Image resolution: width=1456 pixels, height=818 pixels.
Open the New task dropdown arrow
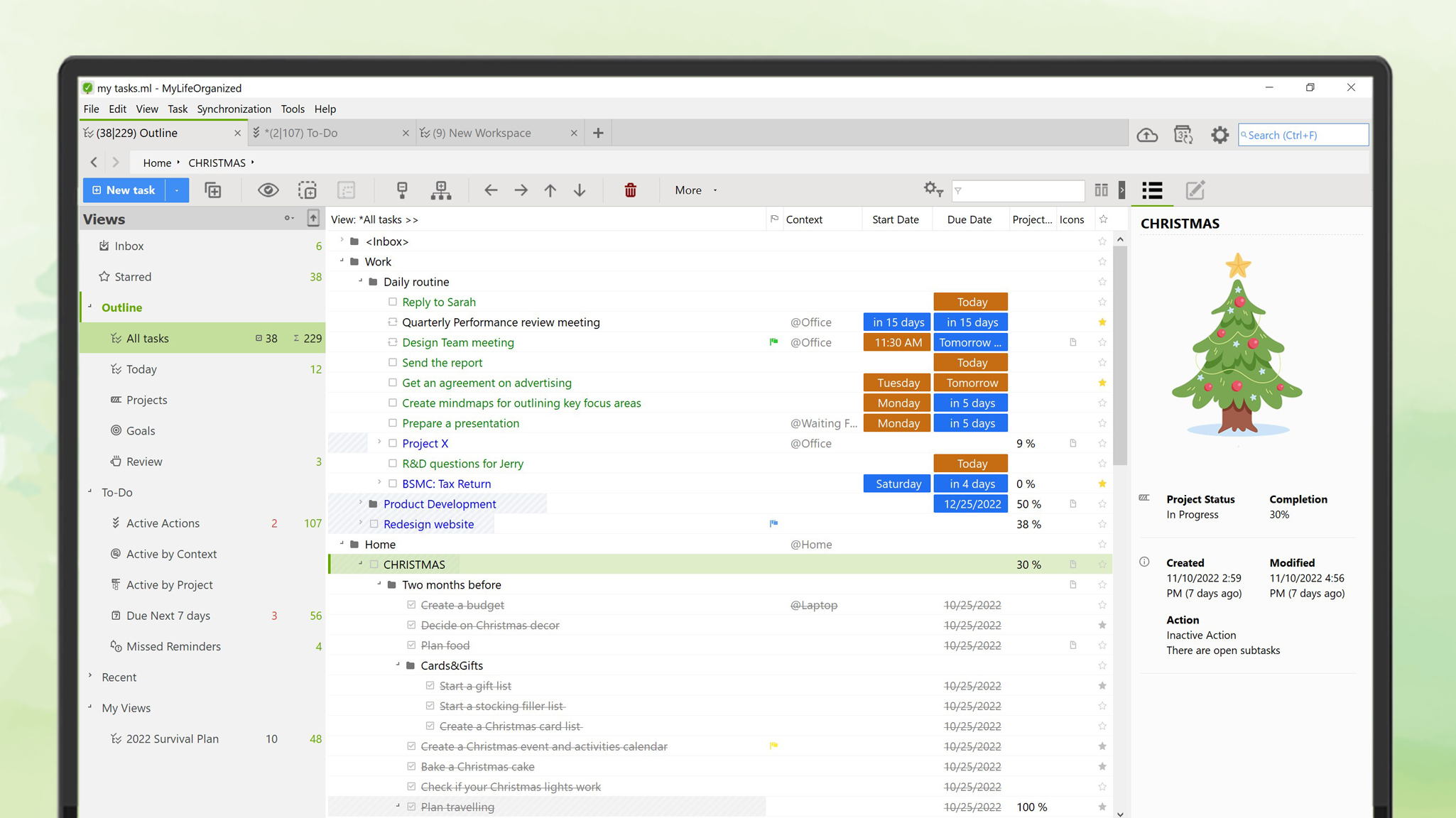coord(177,190)
